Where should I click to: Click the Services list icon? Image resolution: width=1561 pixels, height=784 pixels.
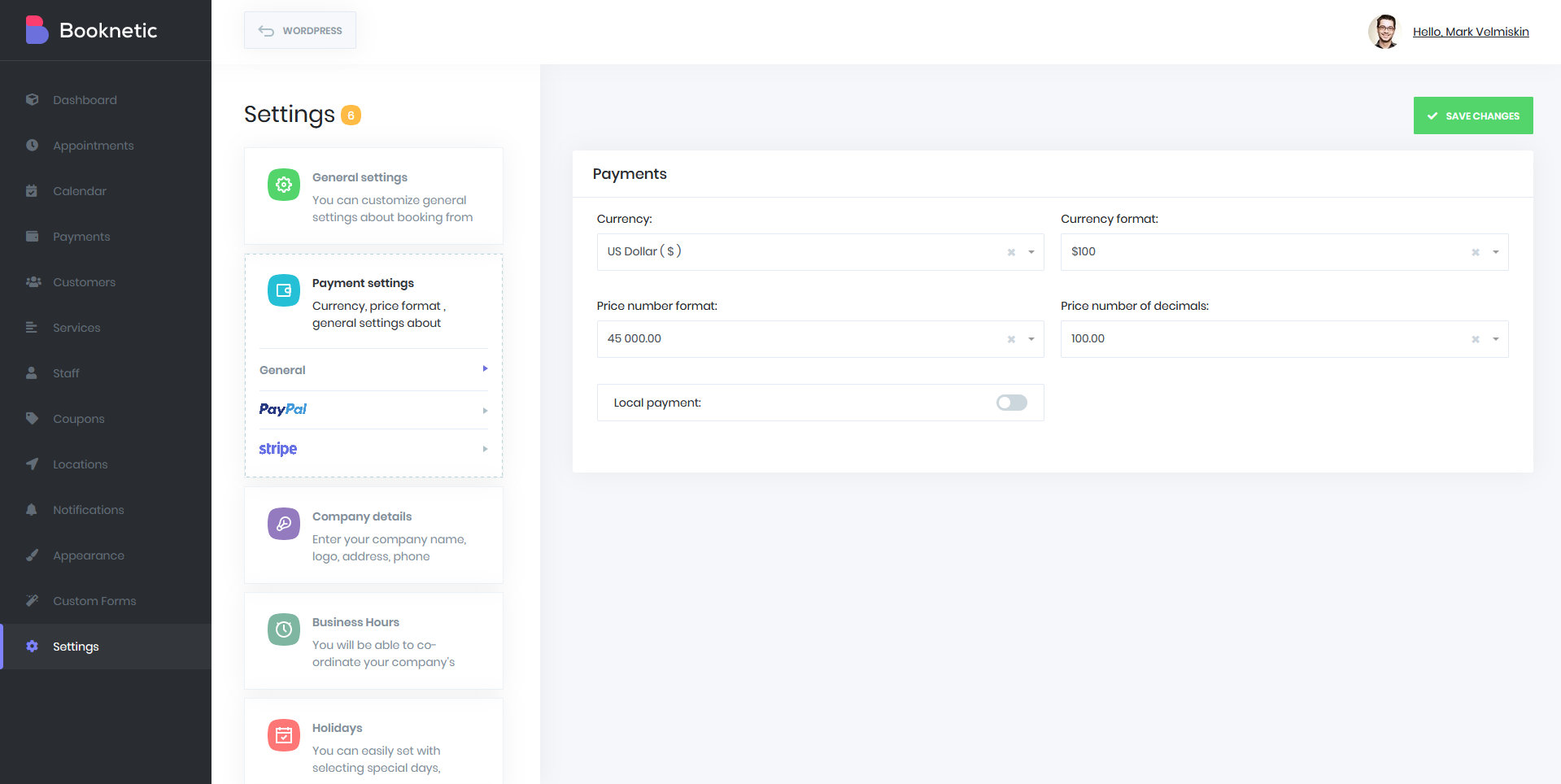coord(32,327)
